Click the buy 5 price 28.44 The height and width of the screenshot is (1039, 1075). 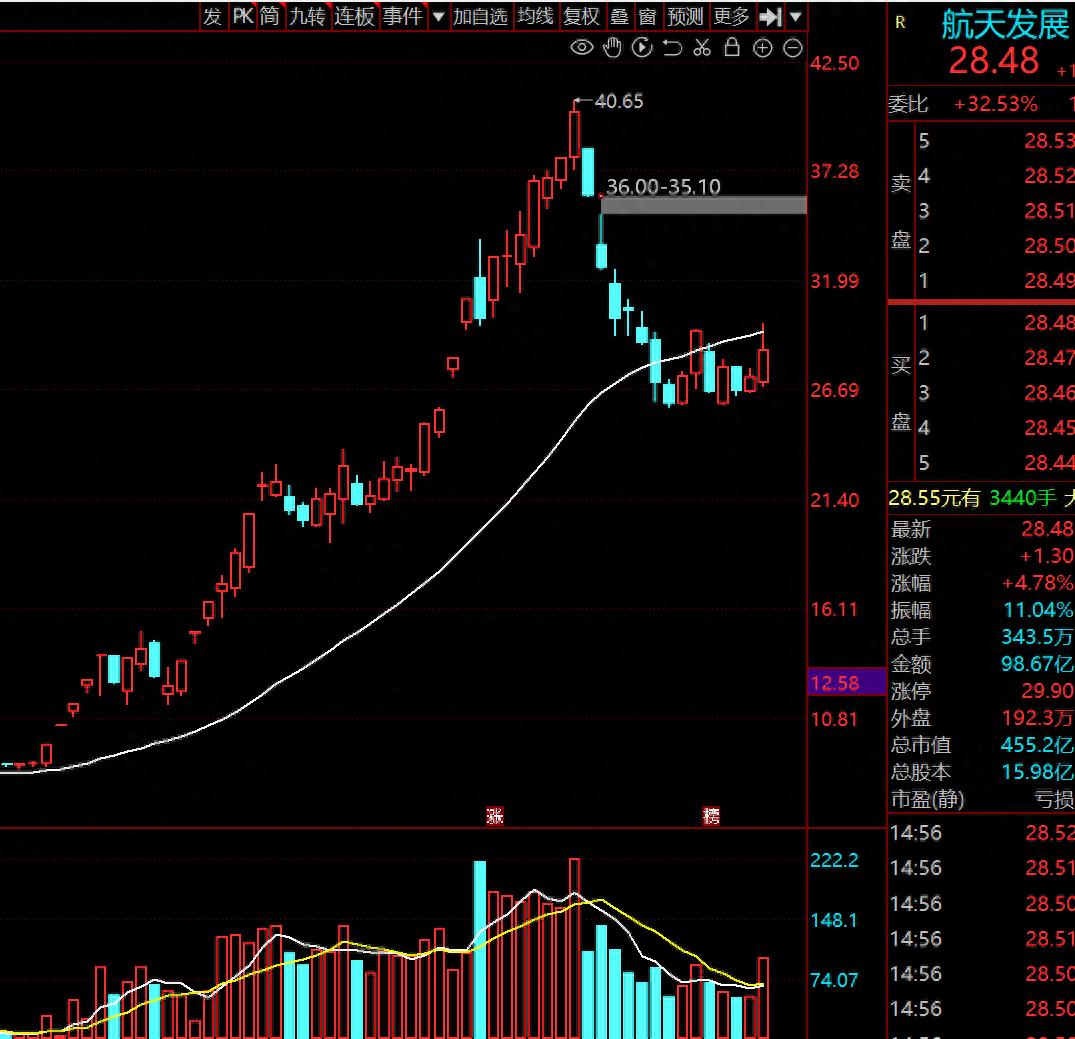pos(1049,463)
